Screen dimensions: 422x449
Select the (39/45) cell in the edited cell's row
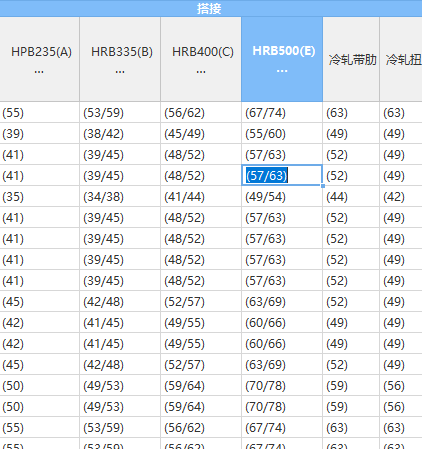[120, 175]
